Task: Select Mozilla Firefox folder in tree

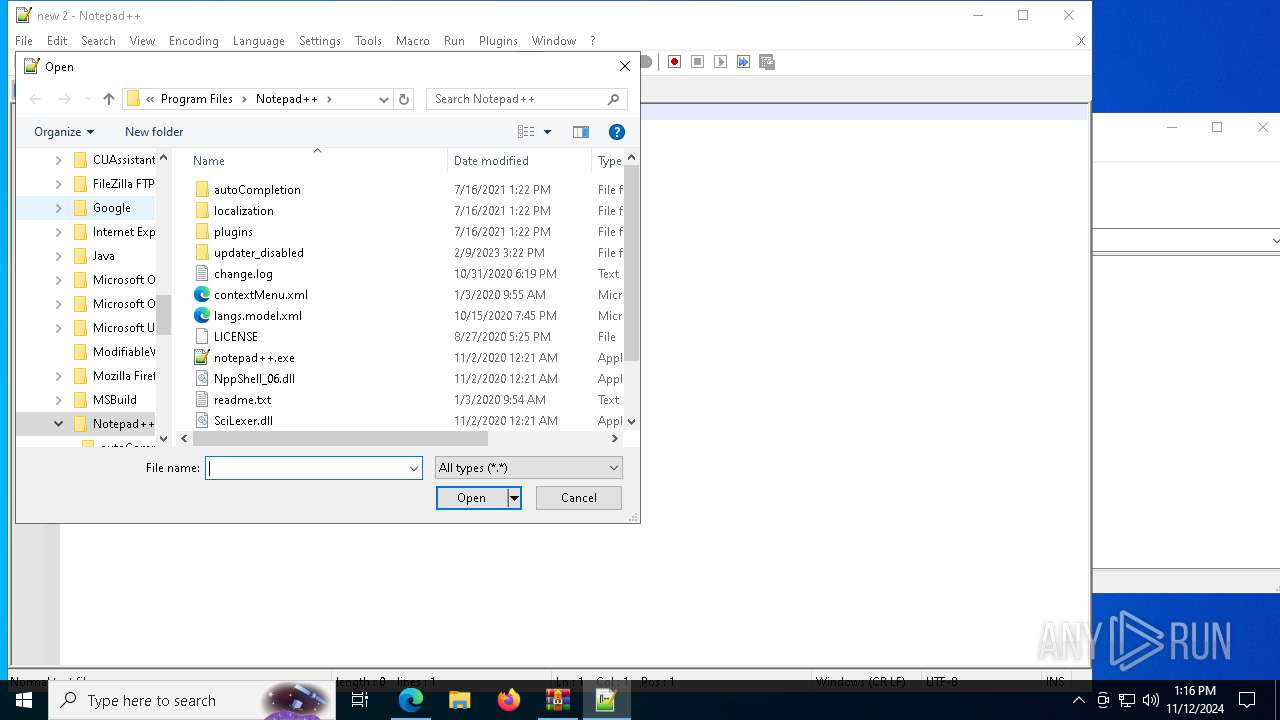Action: (x=124, y=376)
